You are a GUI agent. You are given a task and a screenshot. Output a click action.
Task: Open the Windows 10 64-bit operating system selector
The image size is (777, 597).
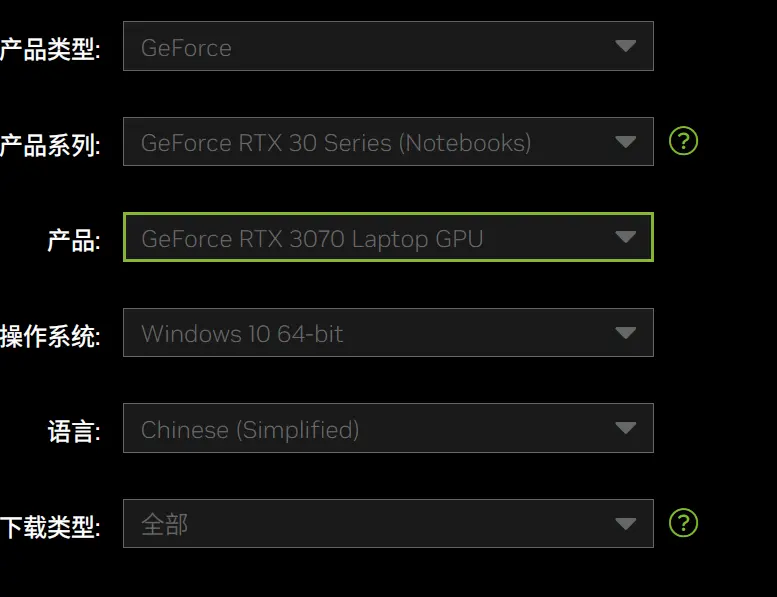[388, 332]
